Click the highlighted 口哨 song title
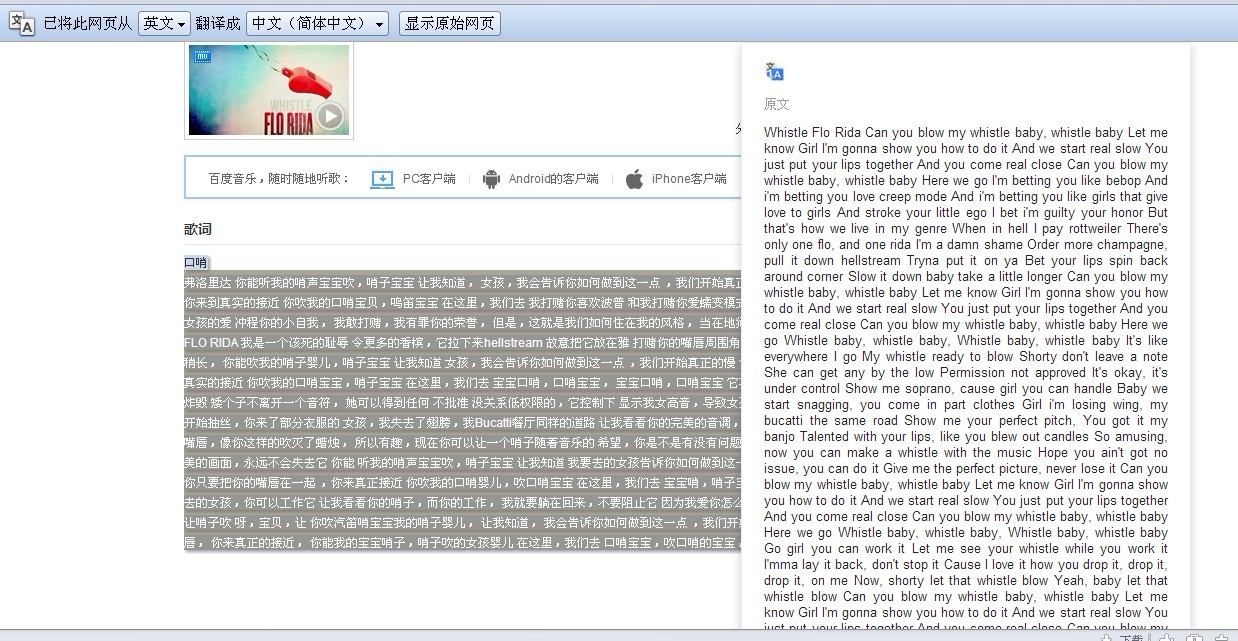 (196, 262)
